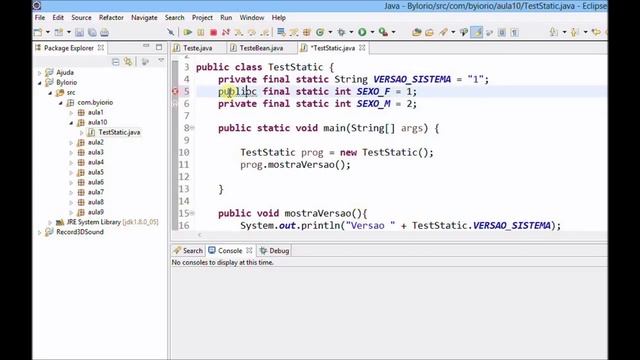Switch to the Teste.java editor tab

click(x=198, y=48)
